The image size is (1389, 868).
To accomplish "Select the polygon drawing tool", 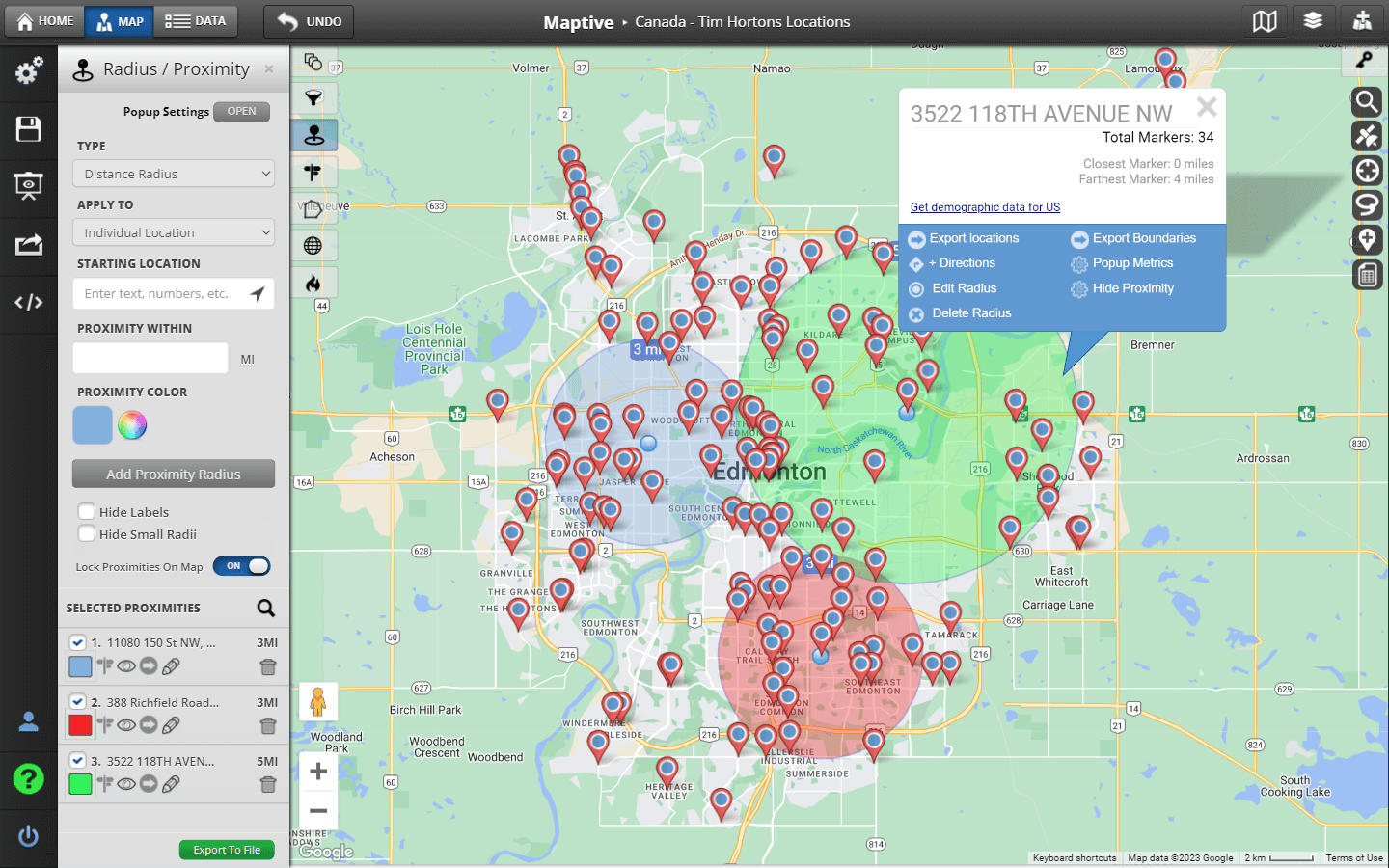I will coord(314,208).
